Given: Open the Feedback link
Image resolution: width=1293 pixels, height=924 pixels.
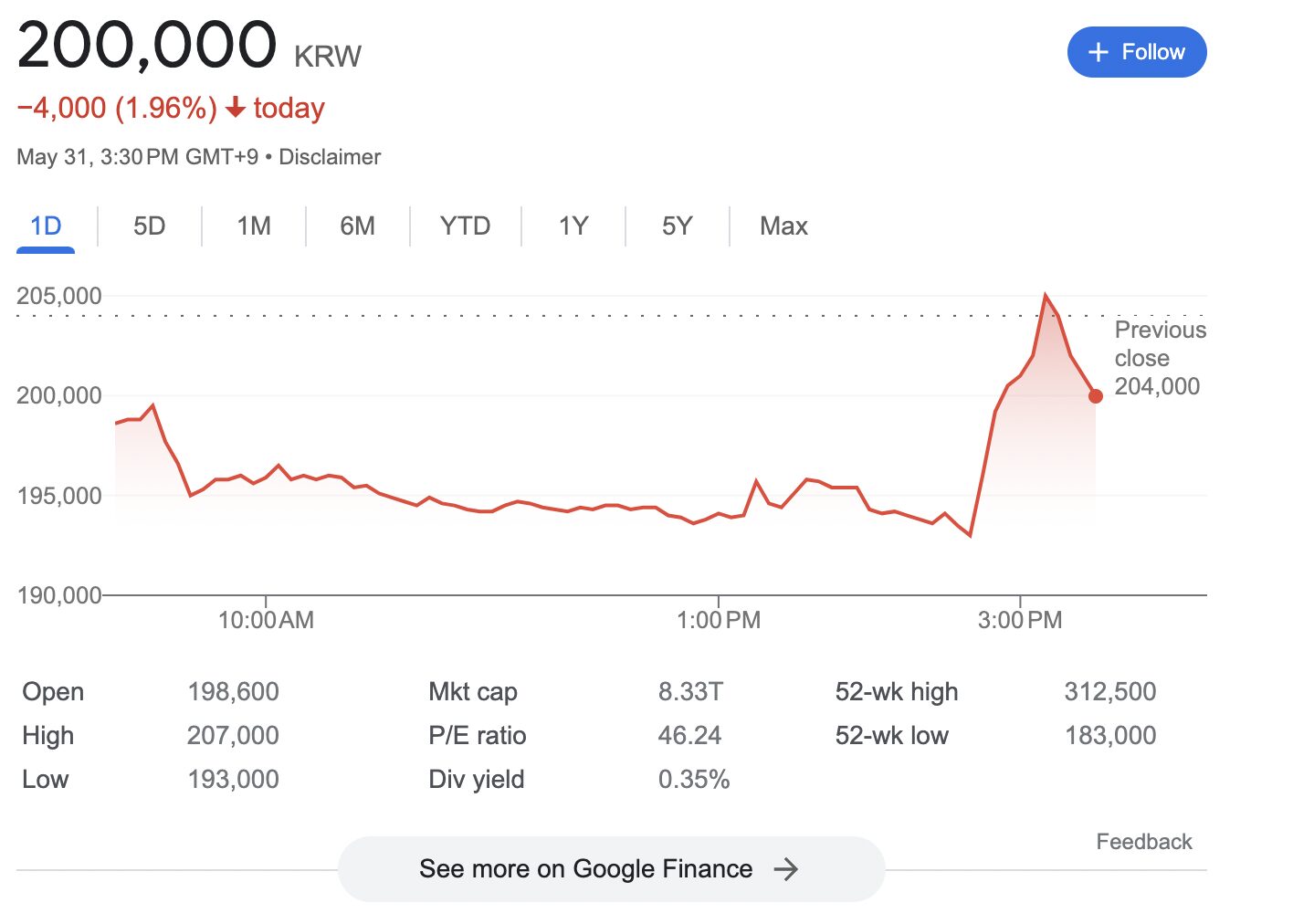Looking at the screenshot, I should point(1143,841).
